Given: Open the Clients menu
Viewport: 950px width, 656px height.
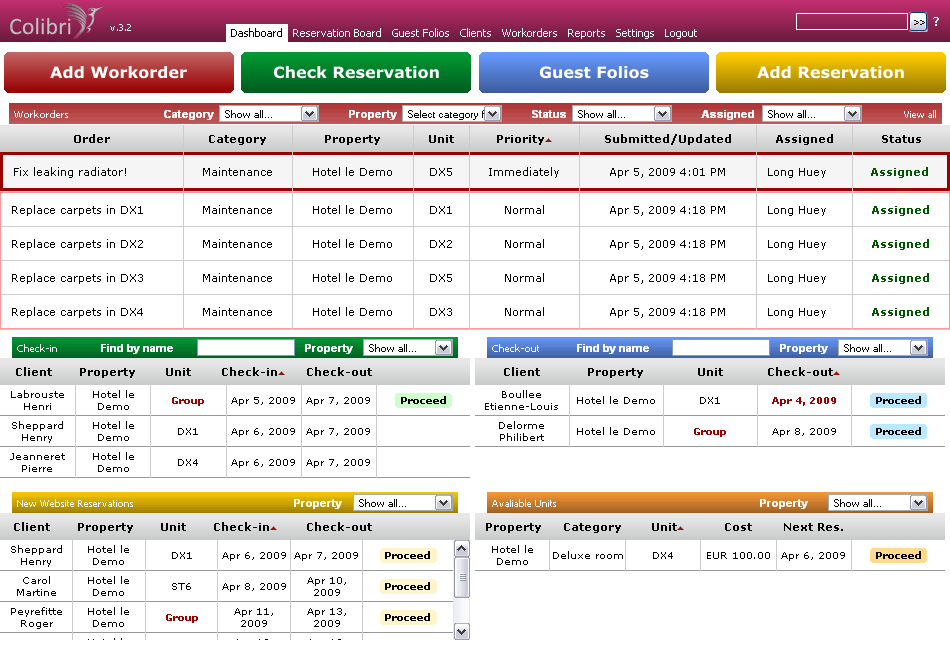Looking at the screenshot, I should coord(475,33).
